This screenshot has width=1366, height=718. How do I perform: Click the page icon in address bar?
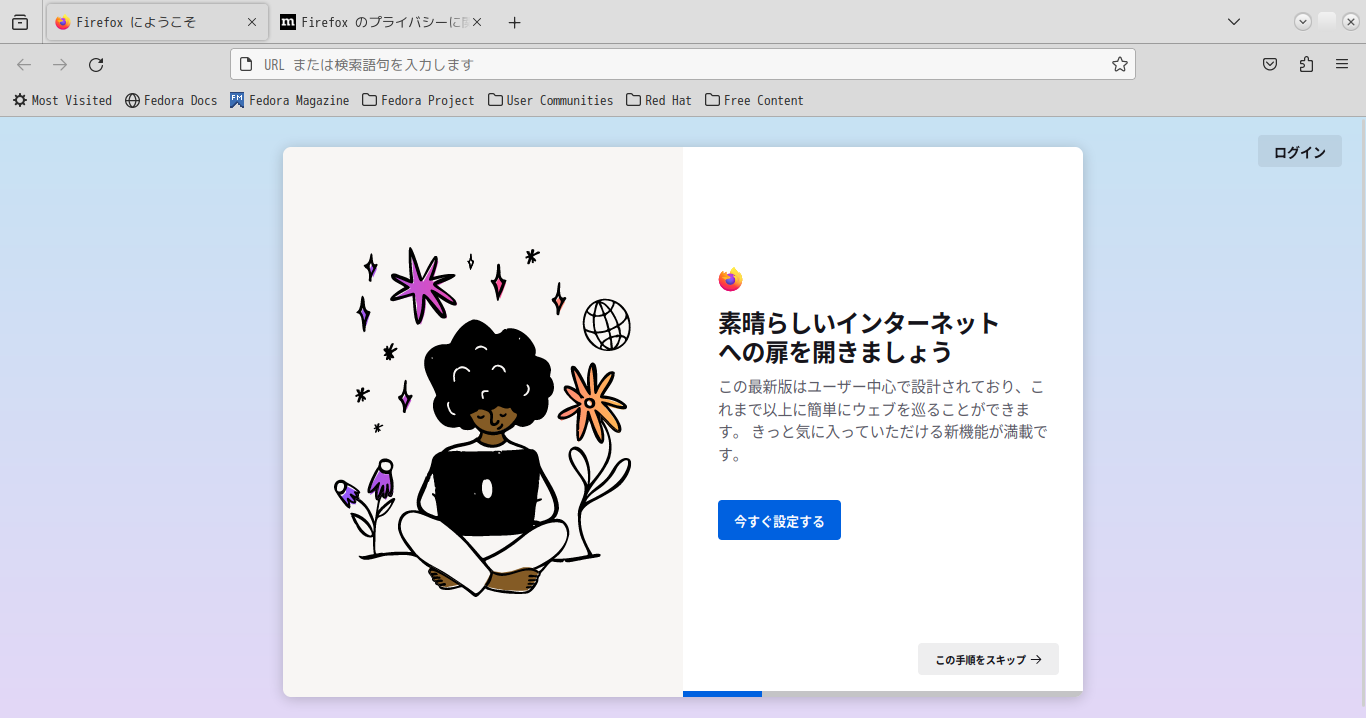tap(246, 64)
